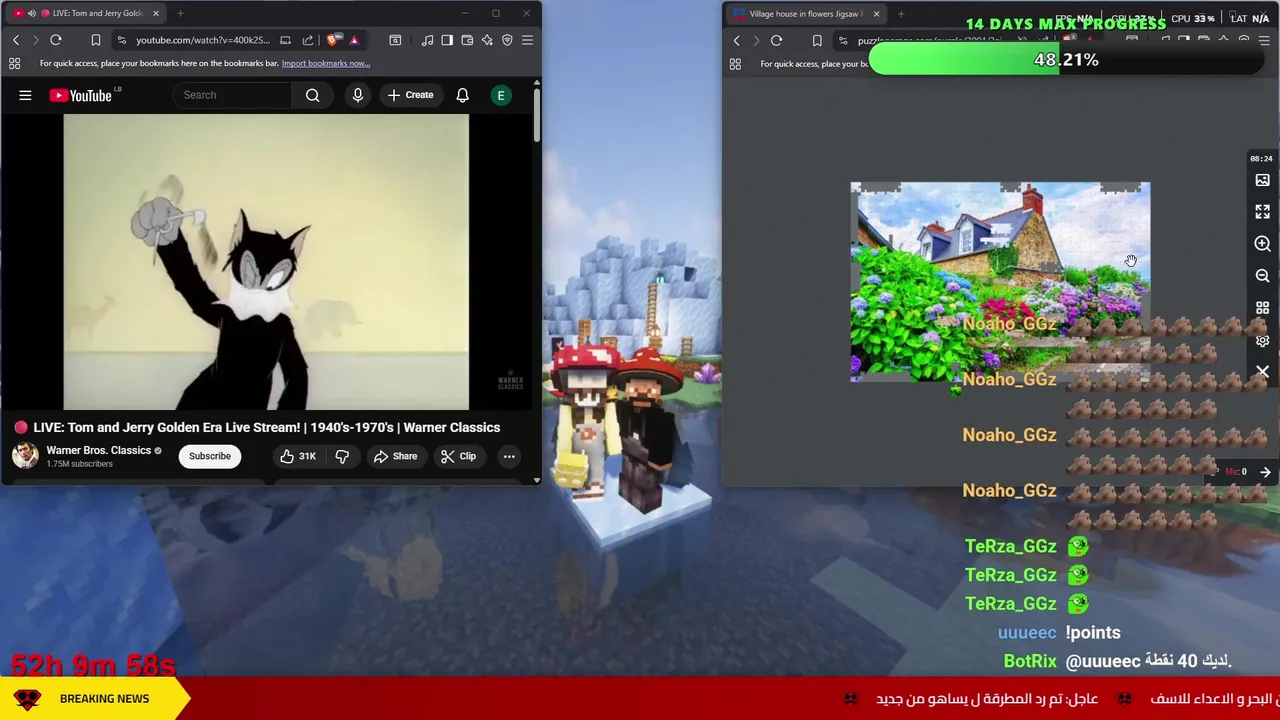Open the browser menu in puzzle window

coord(1264,41)
